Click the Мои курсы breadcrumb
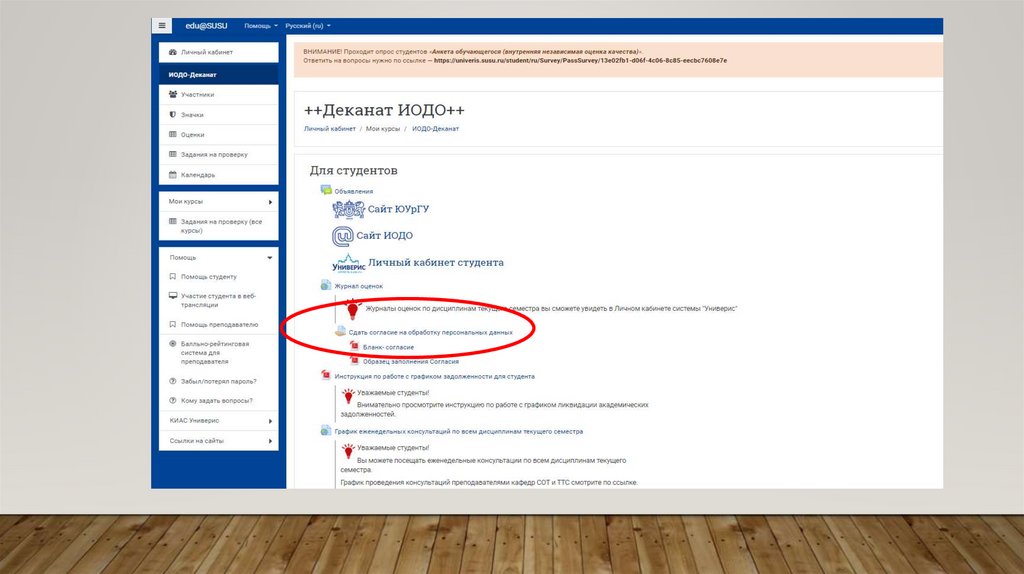 click(x=383, y=129)
